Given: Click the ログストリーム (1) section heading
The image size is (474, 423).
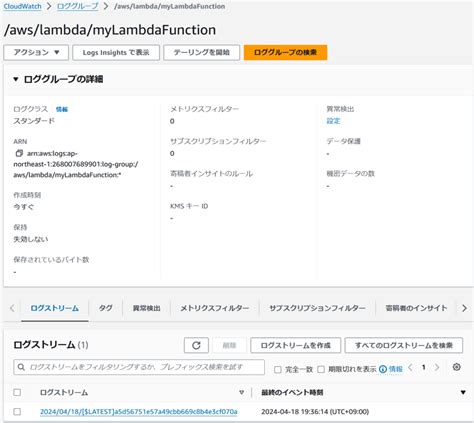Looking at the screenshot, I should (51, 345).
